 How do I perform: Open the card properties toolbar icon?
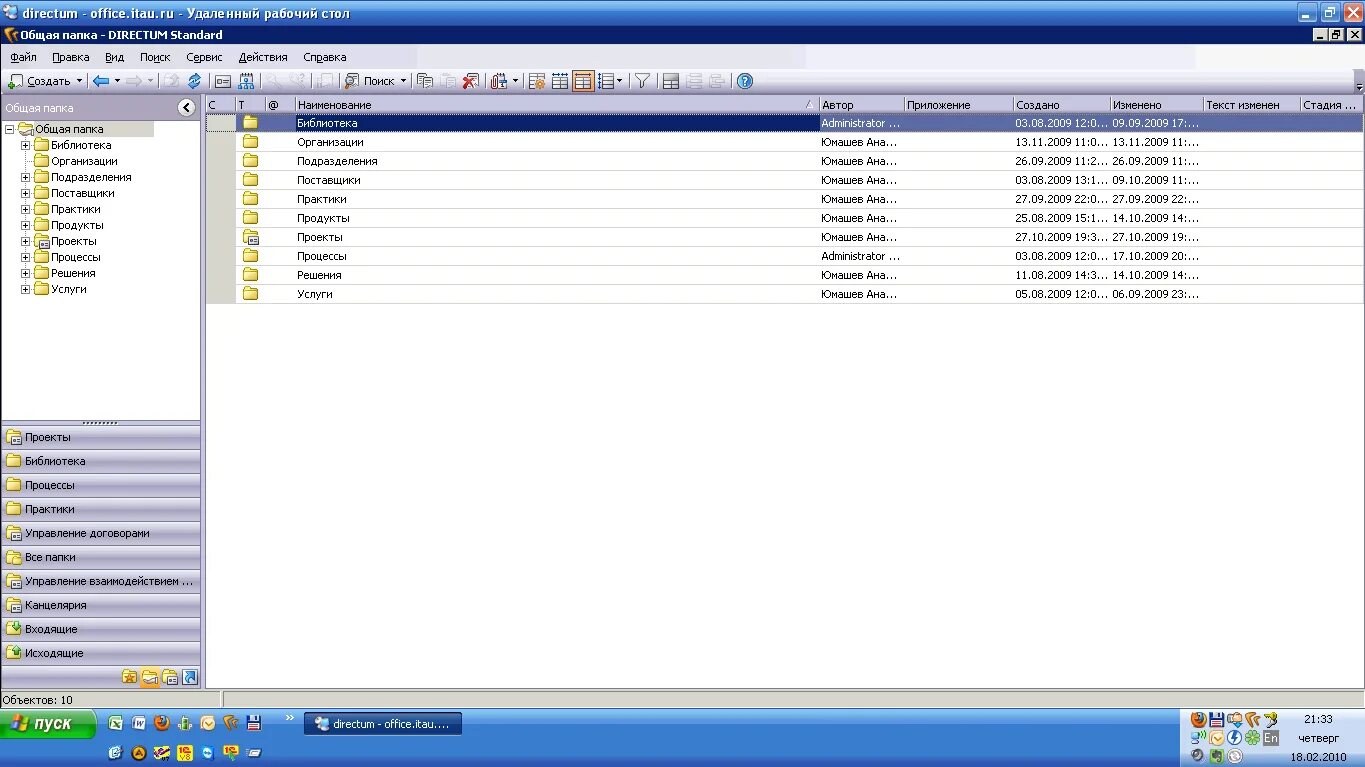point(222,81)
